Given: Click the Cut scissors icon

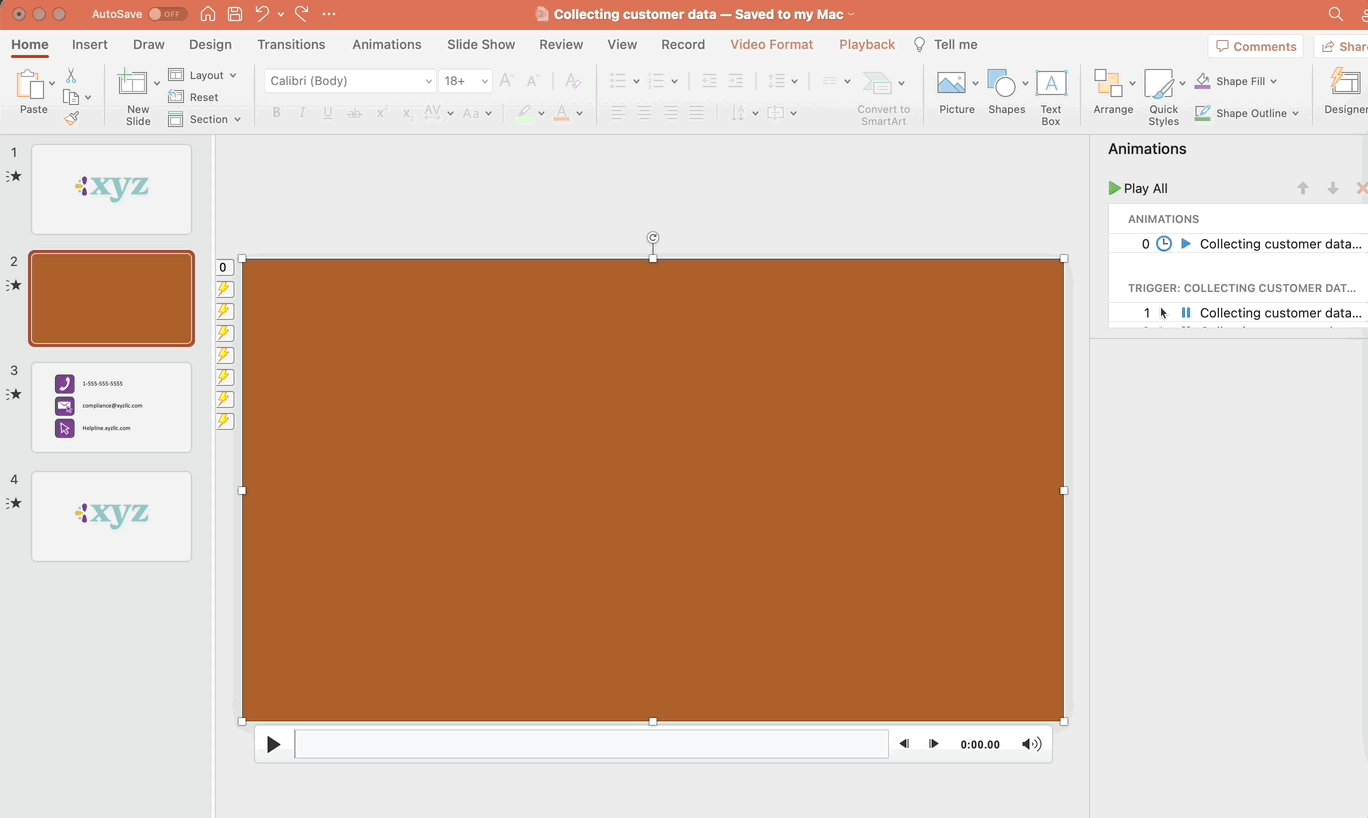Looking at the screenshot, I should tap(71, 76).
